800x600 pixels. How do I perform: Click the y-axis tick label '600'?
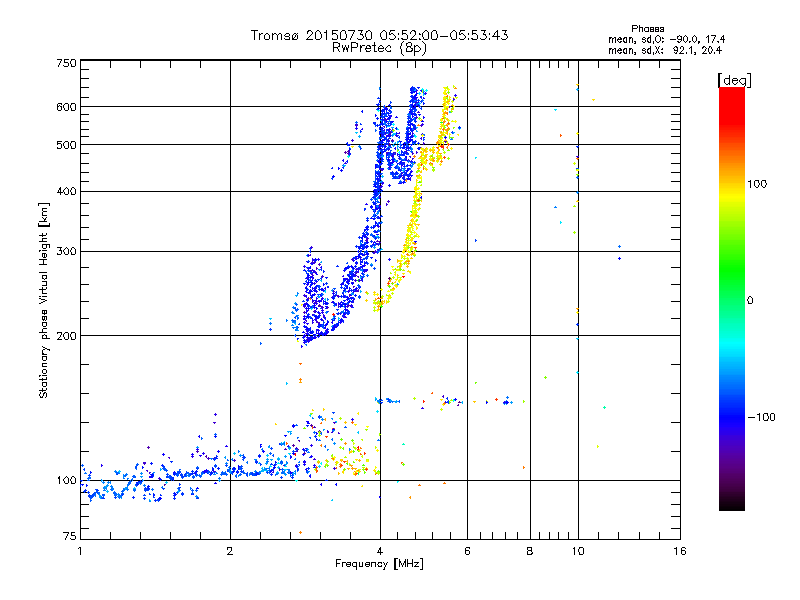pos(67,107)
